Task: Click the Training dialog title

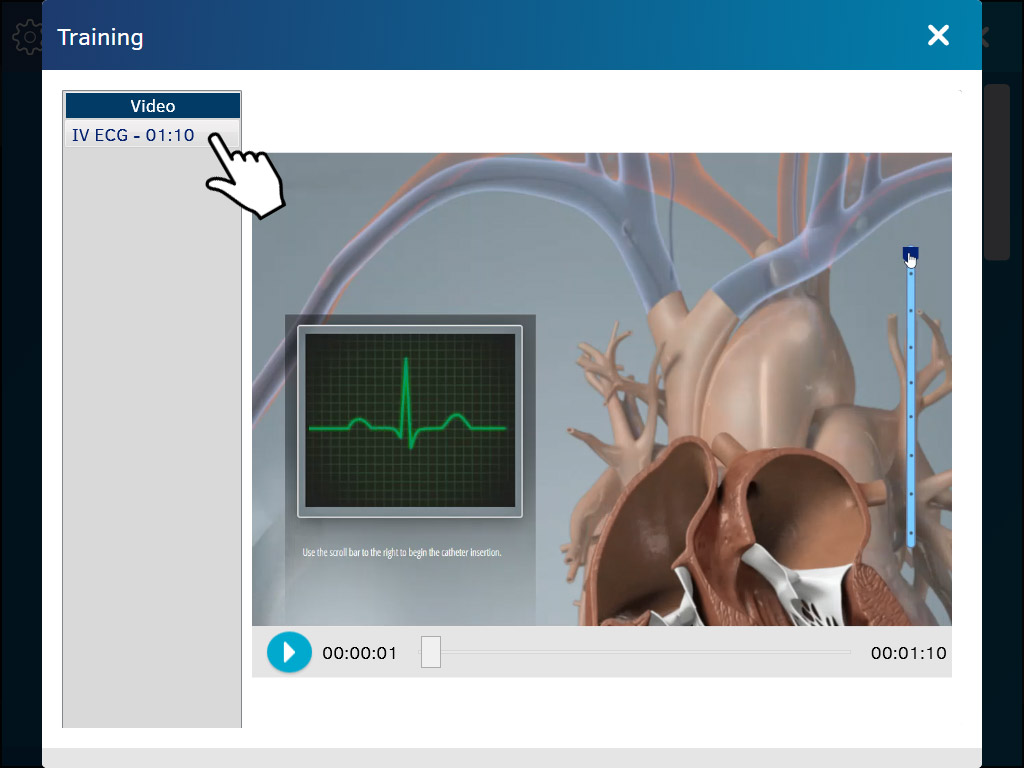Action: [x=100, y=38]
